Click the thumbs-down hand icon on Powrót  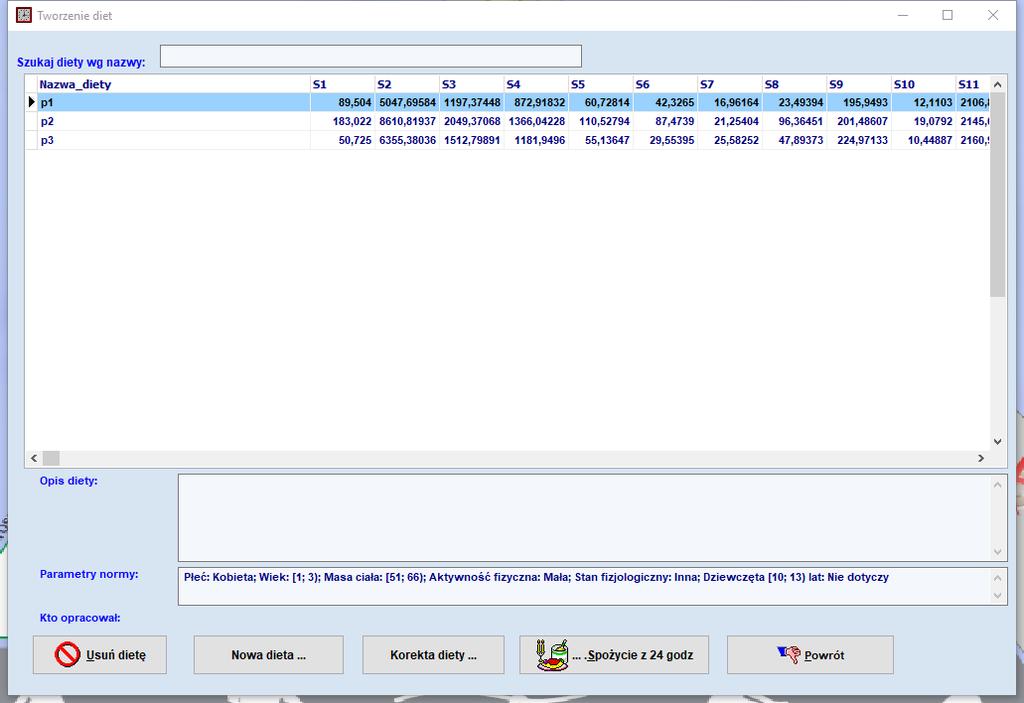(x=789, y=654)
